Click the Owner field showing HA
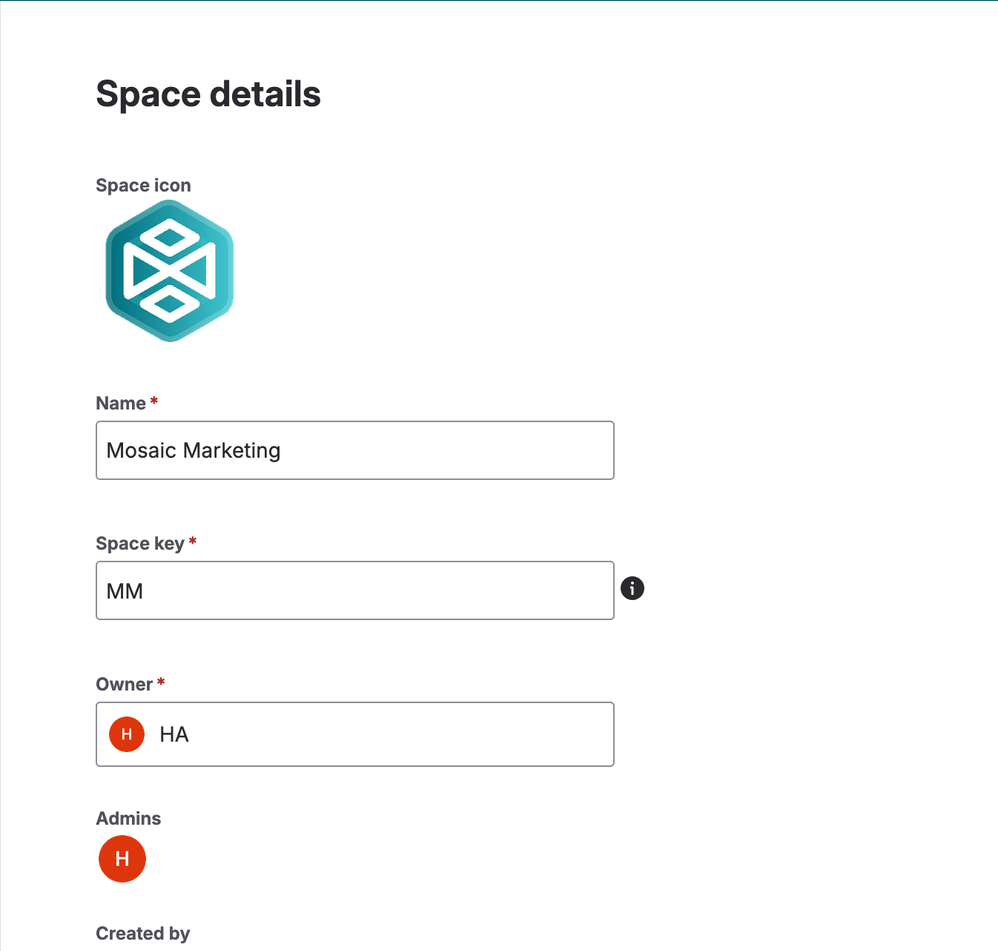 point(355,734)
